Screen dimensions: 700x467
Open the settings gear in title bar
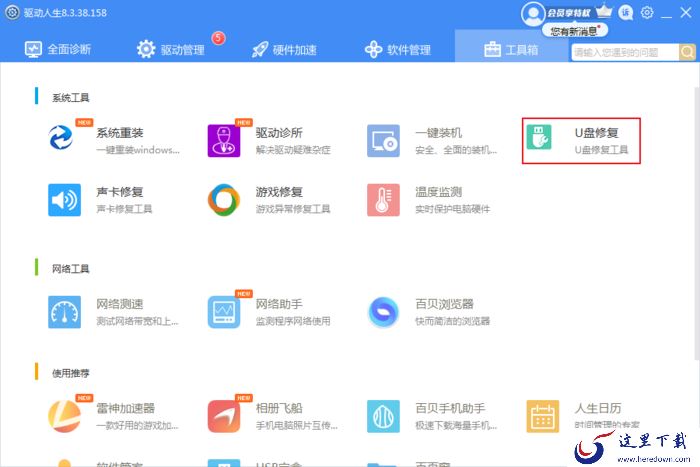(647, 13)
